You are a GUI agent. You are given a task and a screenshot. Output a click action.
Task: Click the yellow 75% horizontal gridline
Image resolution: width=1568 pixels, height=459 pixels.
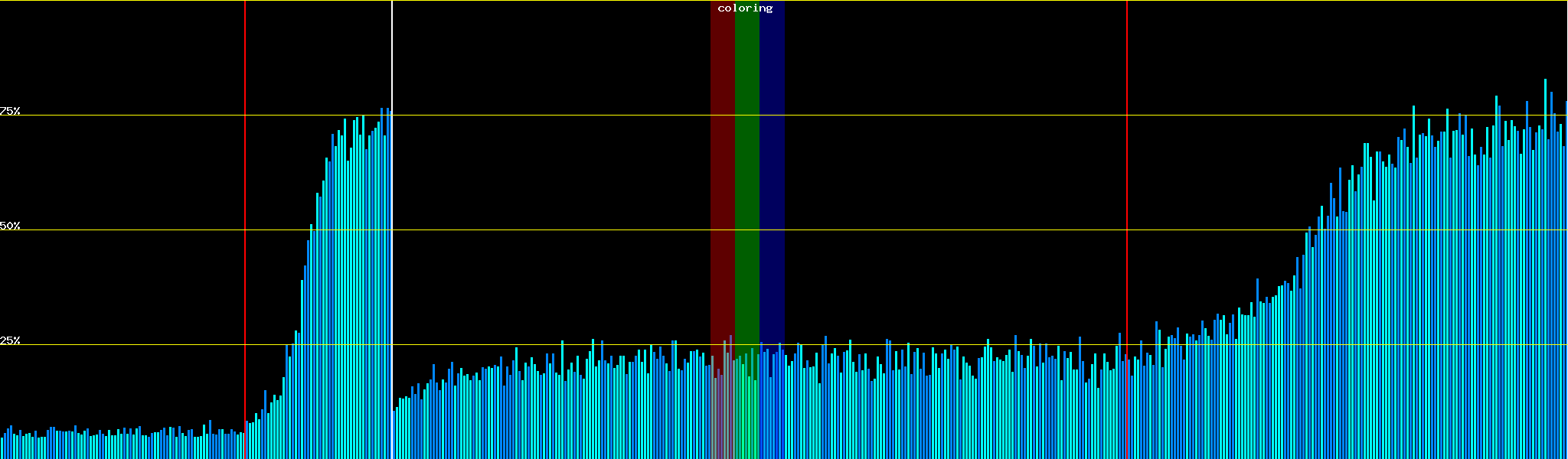(x=919, y=116)
